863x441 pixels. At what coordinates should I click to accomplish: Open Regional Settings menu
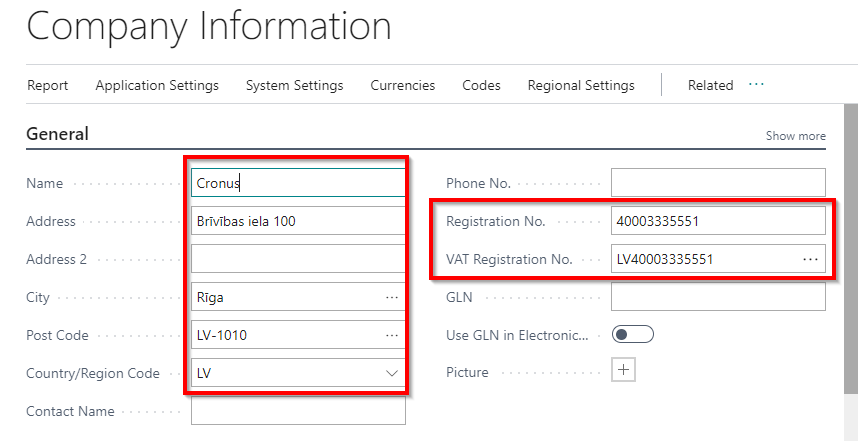pyautogui.click(x=581, y=85)
